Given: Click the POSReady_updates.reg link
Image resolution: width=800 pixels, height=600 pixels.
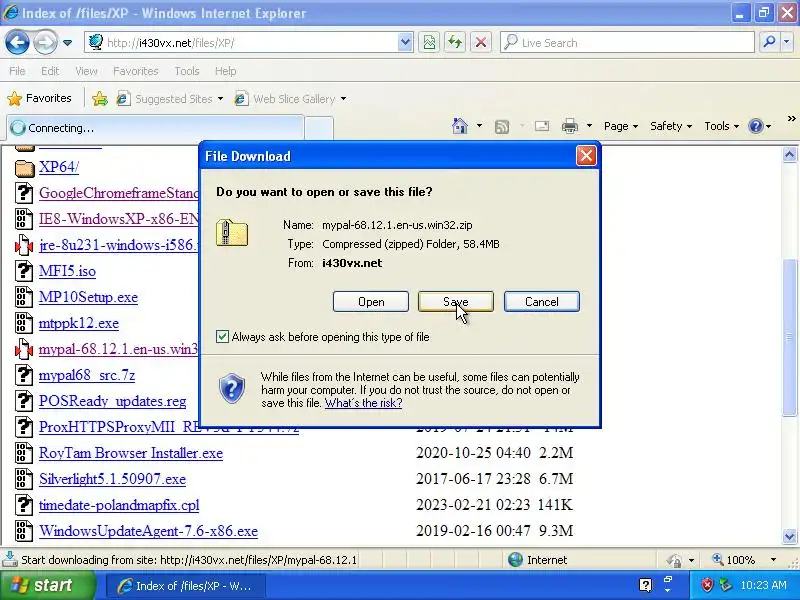Looking at the screenshot, I should click(x=113, y=401).
